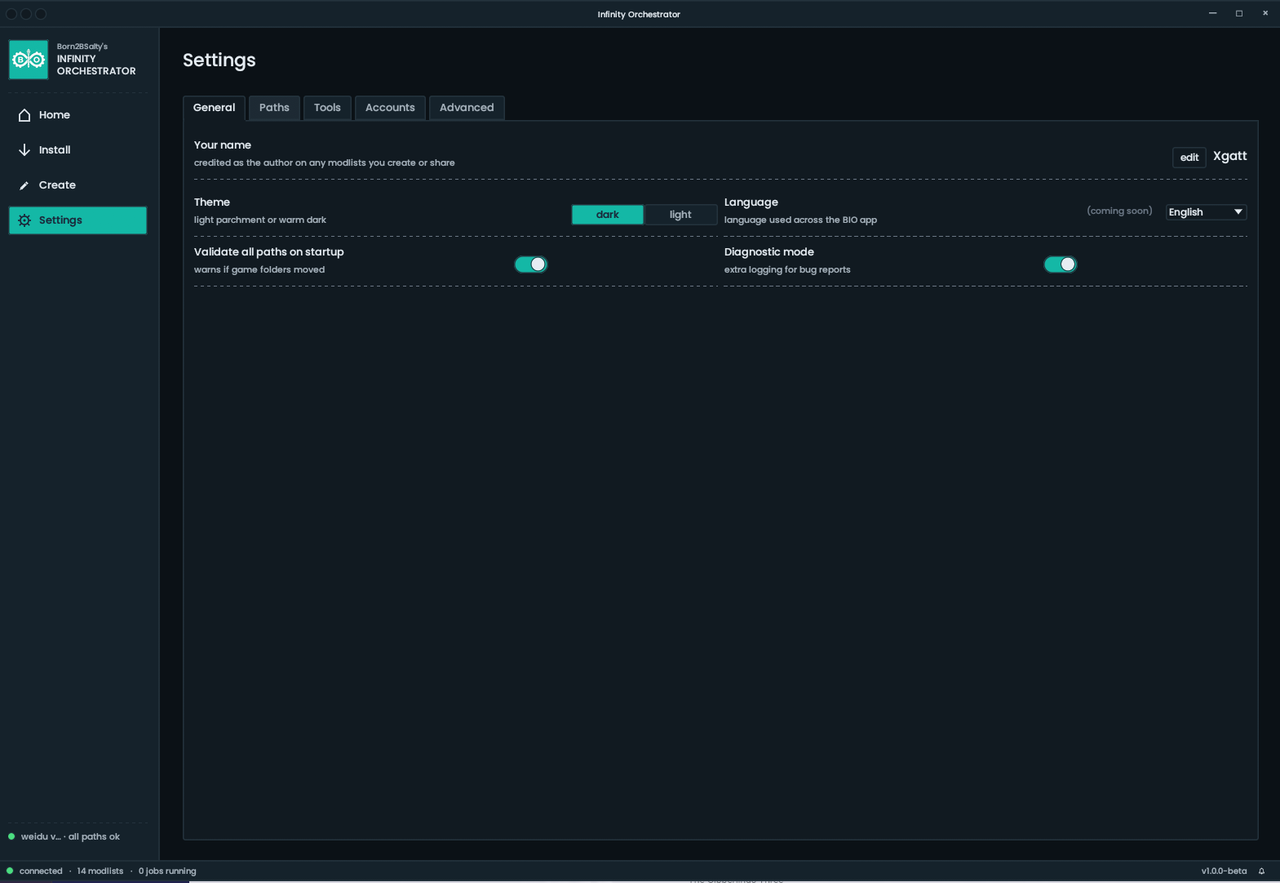The width and height of the screenshot is (1280, 883).
Task: Open the Tools settings tab
Action: 327,107
